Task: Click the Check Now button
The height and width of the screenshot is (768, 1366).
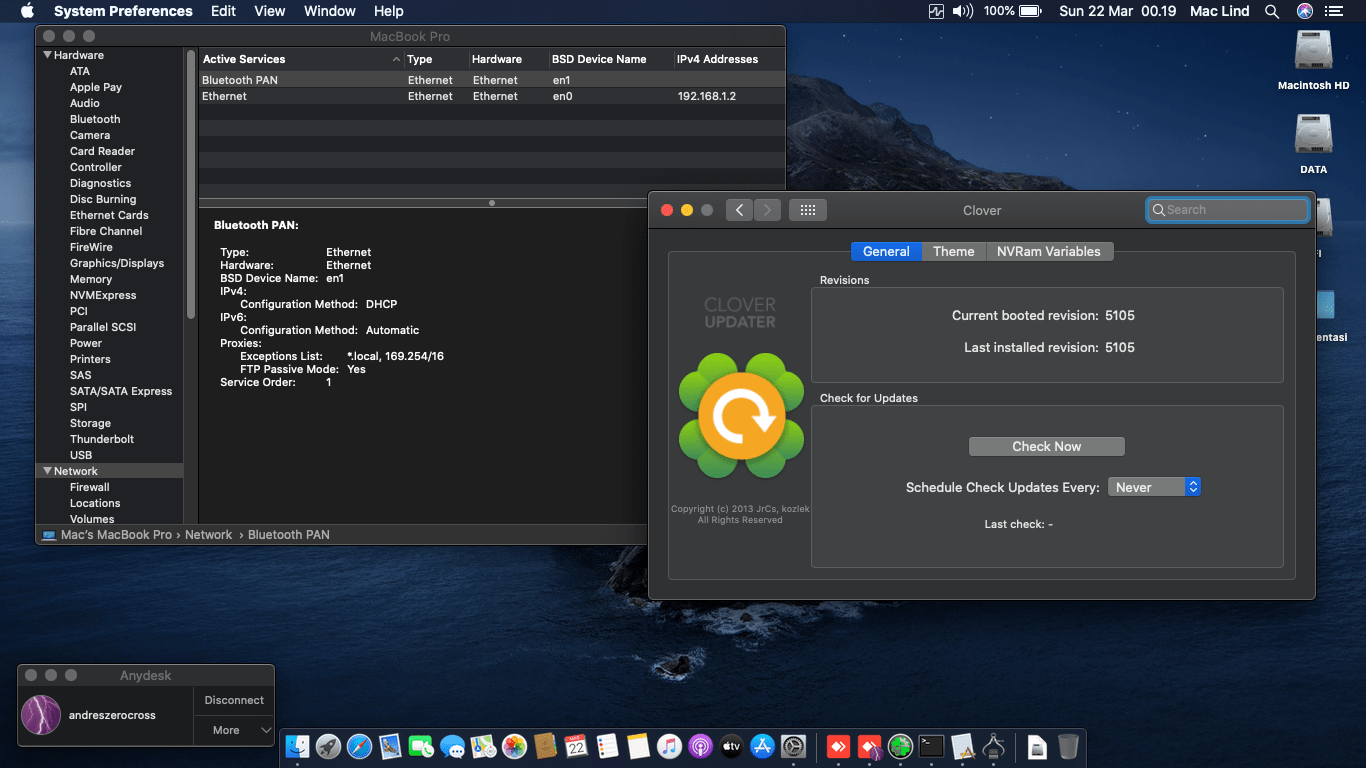Action: click(x=1047, y=446)
